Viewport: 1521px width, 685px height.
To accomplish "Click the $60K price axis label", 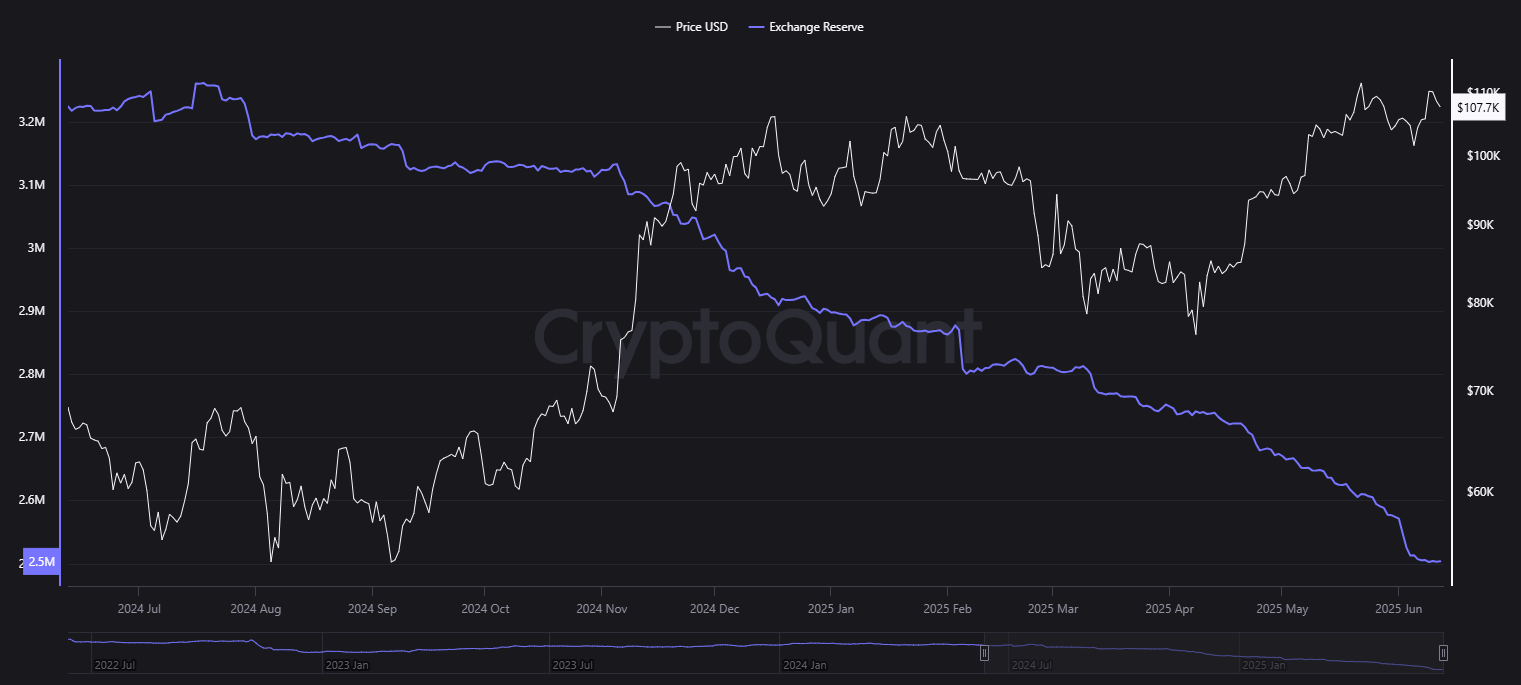I will 1479,492.
